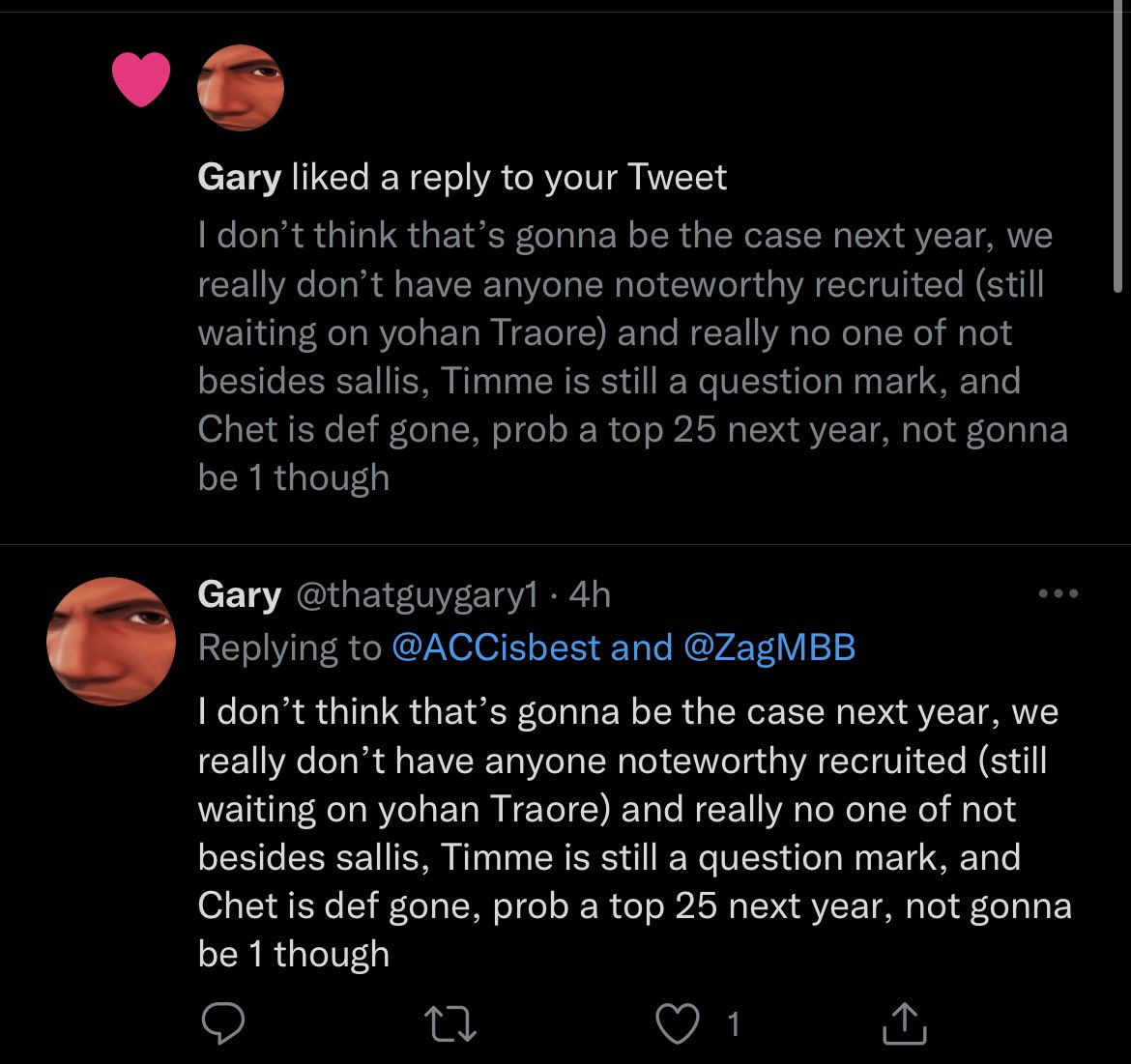Open the @ACCisbest mention link
This screenshot has width=1131, height=1064.
496,647
